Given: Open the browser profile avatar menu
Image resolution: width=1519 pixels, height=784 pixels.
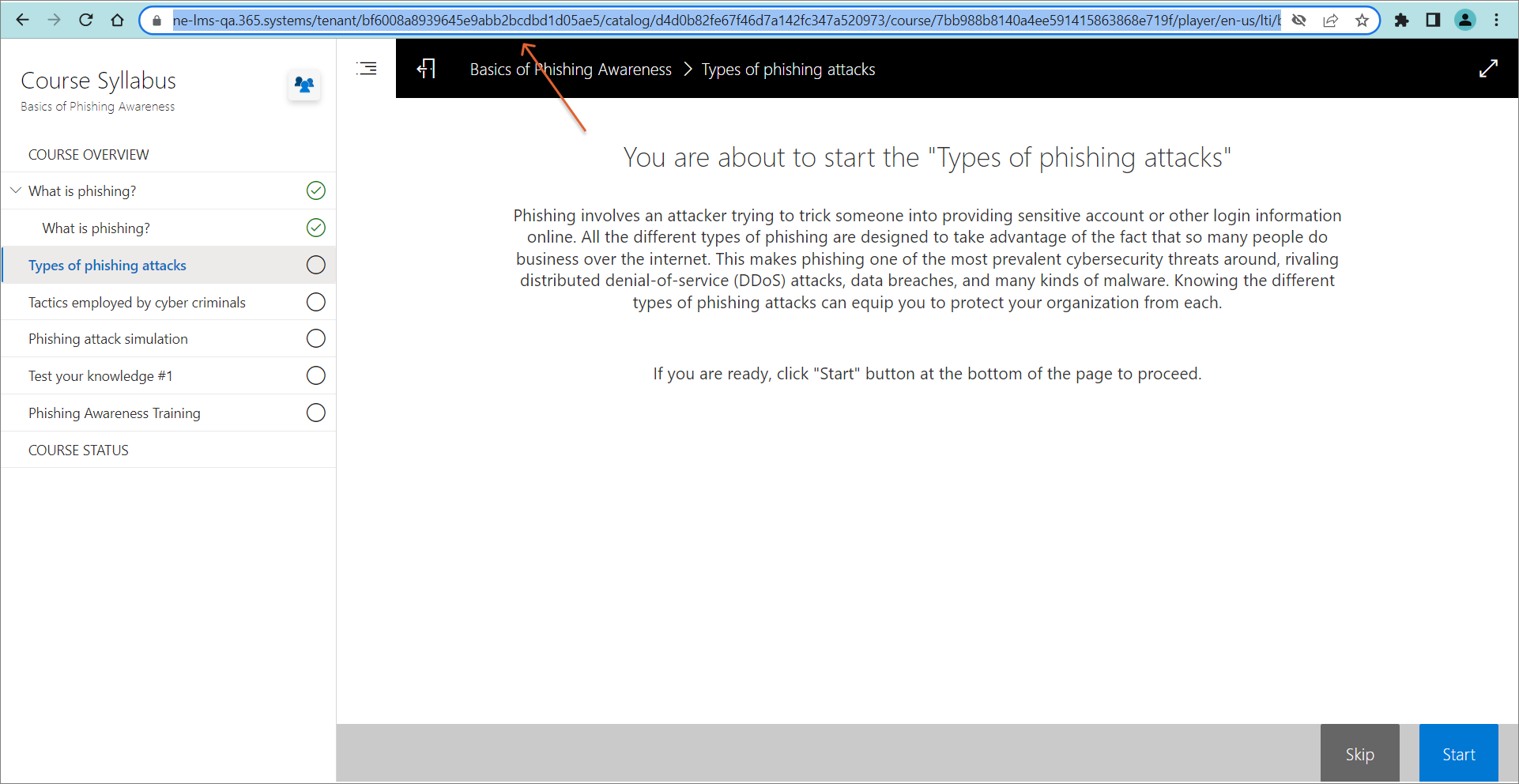Looking at the screenshot, I should pos(1464,21).
